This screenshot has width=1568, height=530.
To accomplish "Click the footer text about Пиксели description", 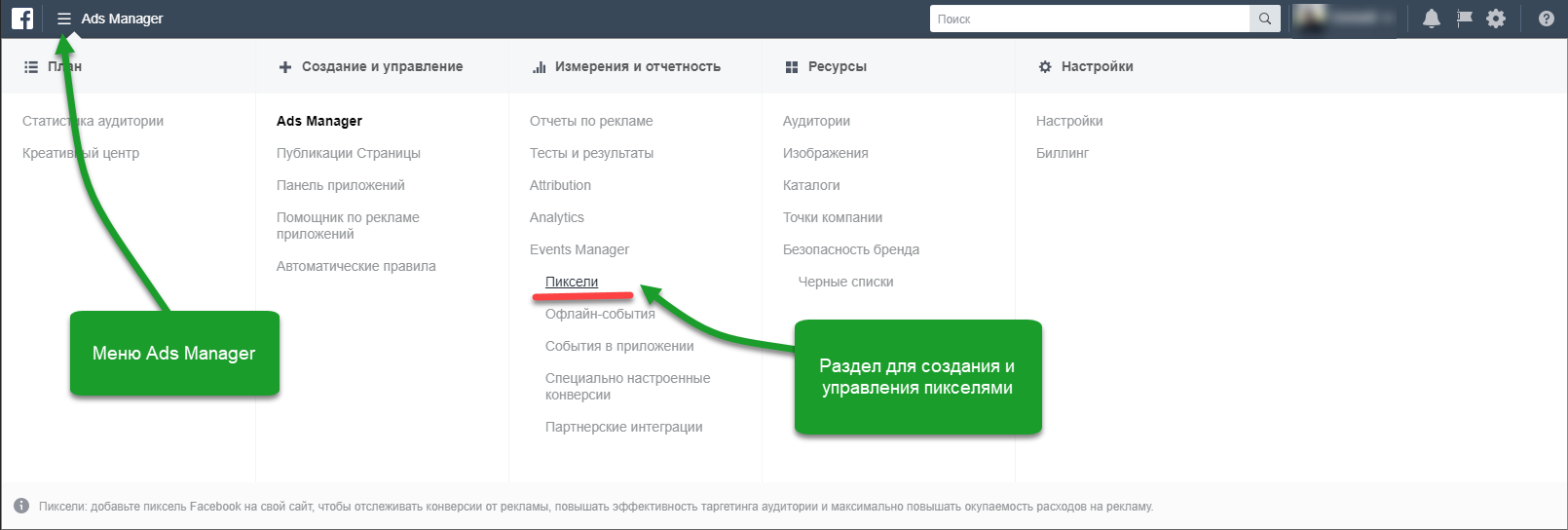I will tap(596, 507).
